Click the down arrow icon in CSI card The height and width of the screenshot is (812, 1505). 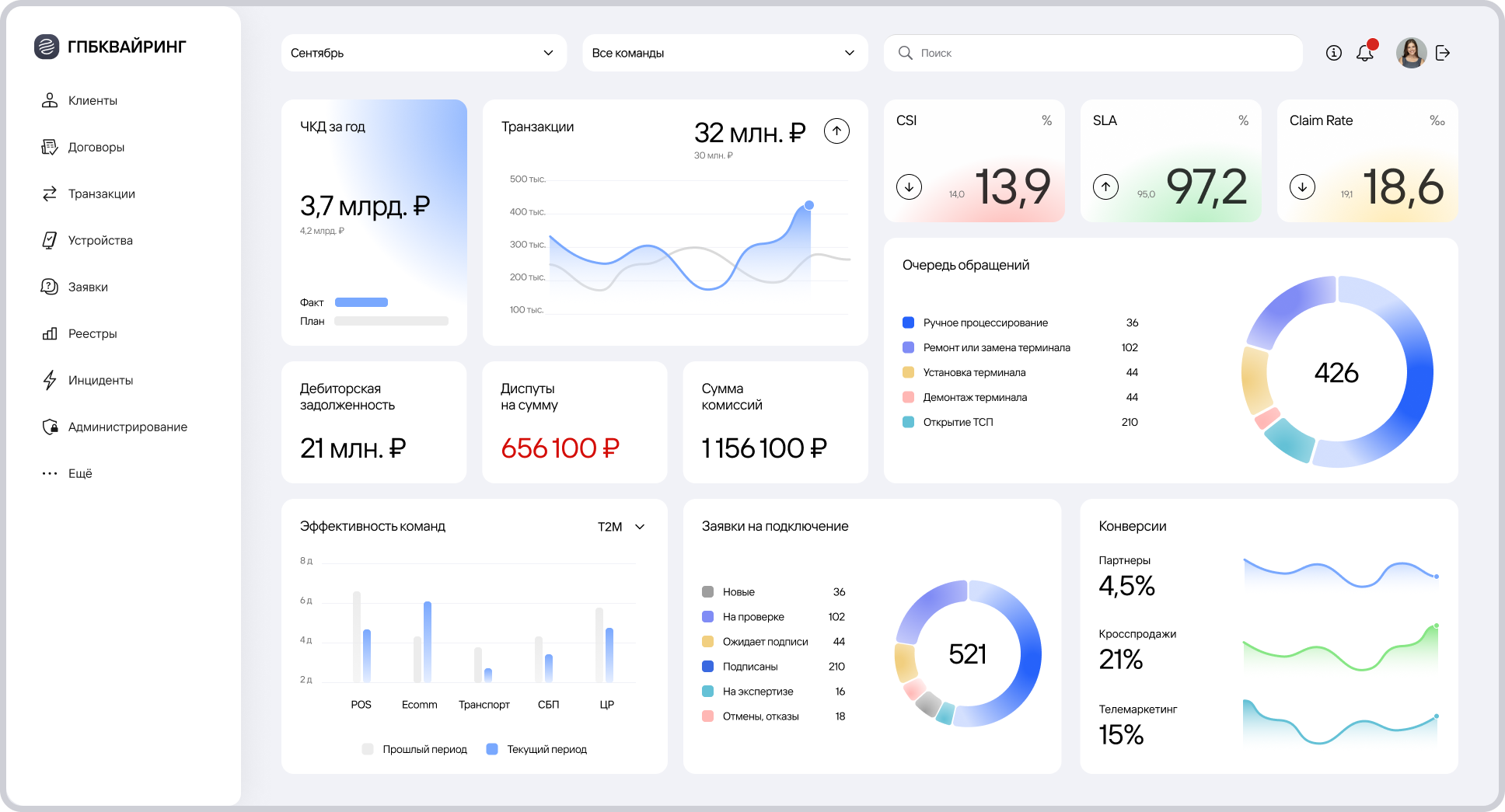909,186
